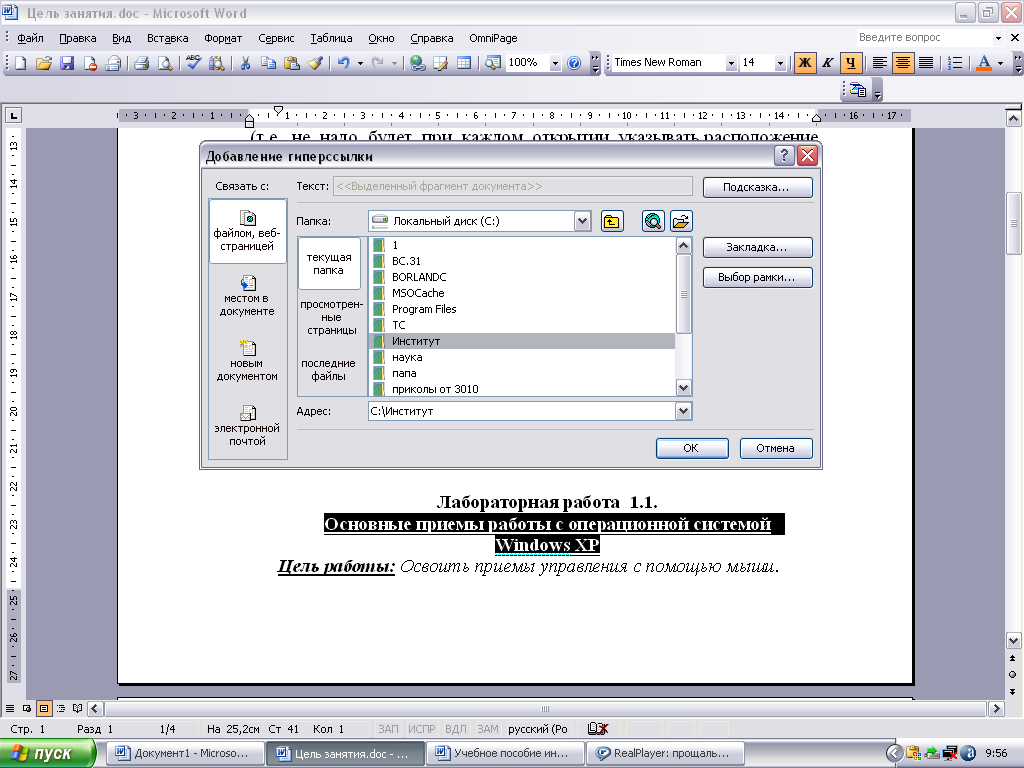
Task: Toggle center alignment
Action: [903, 63]
